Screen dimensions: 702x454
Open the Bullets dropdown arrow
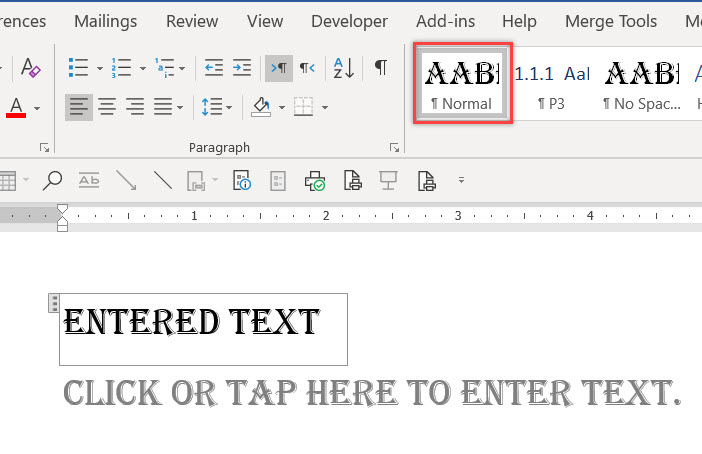100,69
